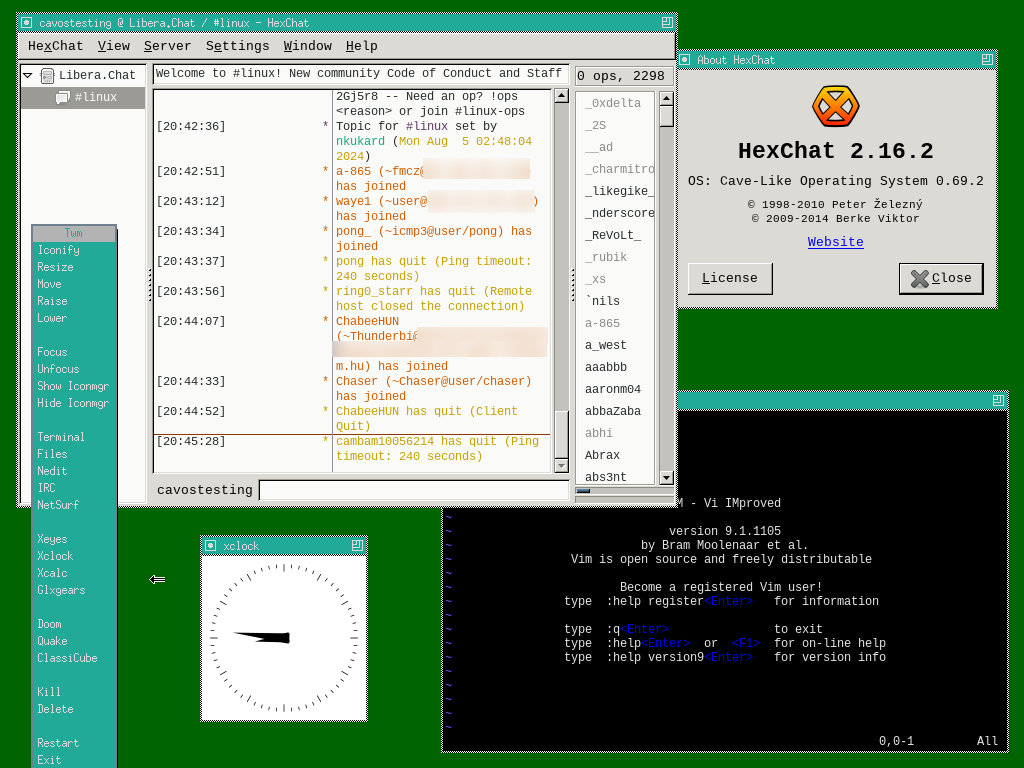1024x768 pixels.
Task: Click the channel icon beside #linux
Action: pyautogui.click(x=61, y=97)
